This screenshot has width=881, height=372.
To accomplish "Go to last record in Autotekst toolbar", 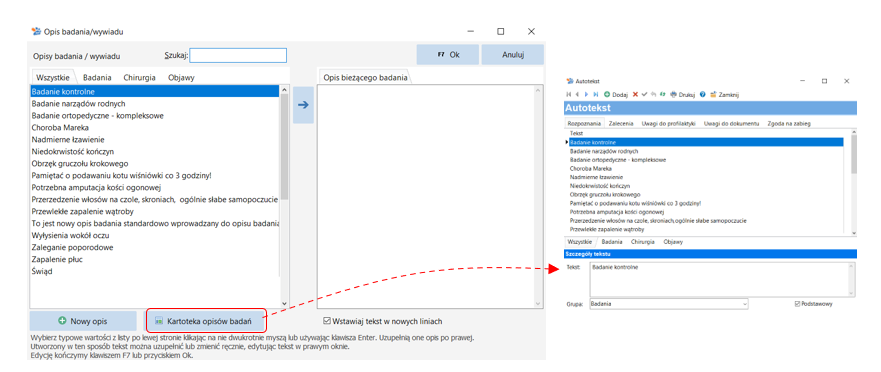I will 596,94.
